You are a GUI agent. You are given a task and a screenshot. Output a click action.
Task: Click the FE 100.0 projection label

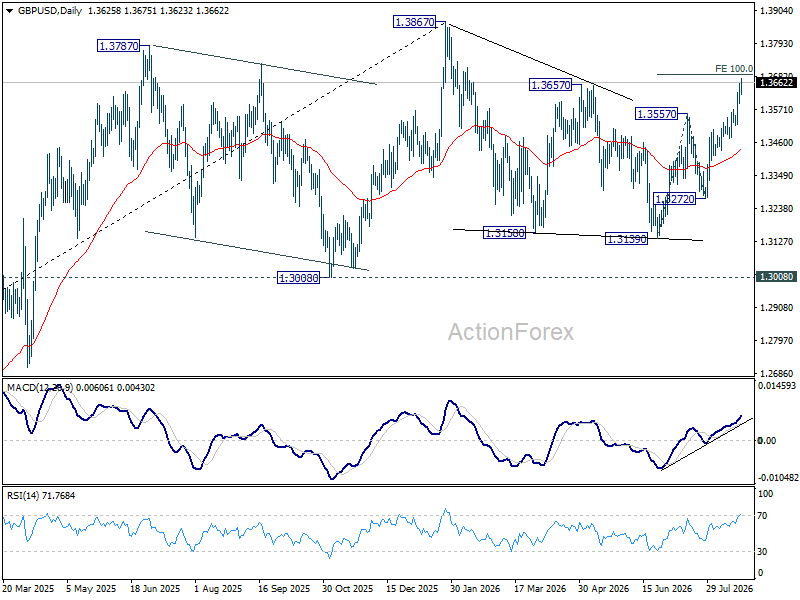click(x=734, y=68)
